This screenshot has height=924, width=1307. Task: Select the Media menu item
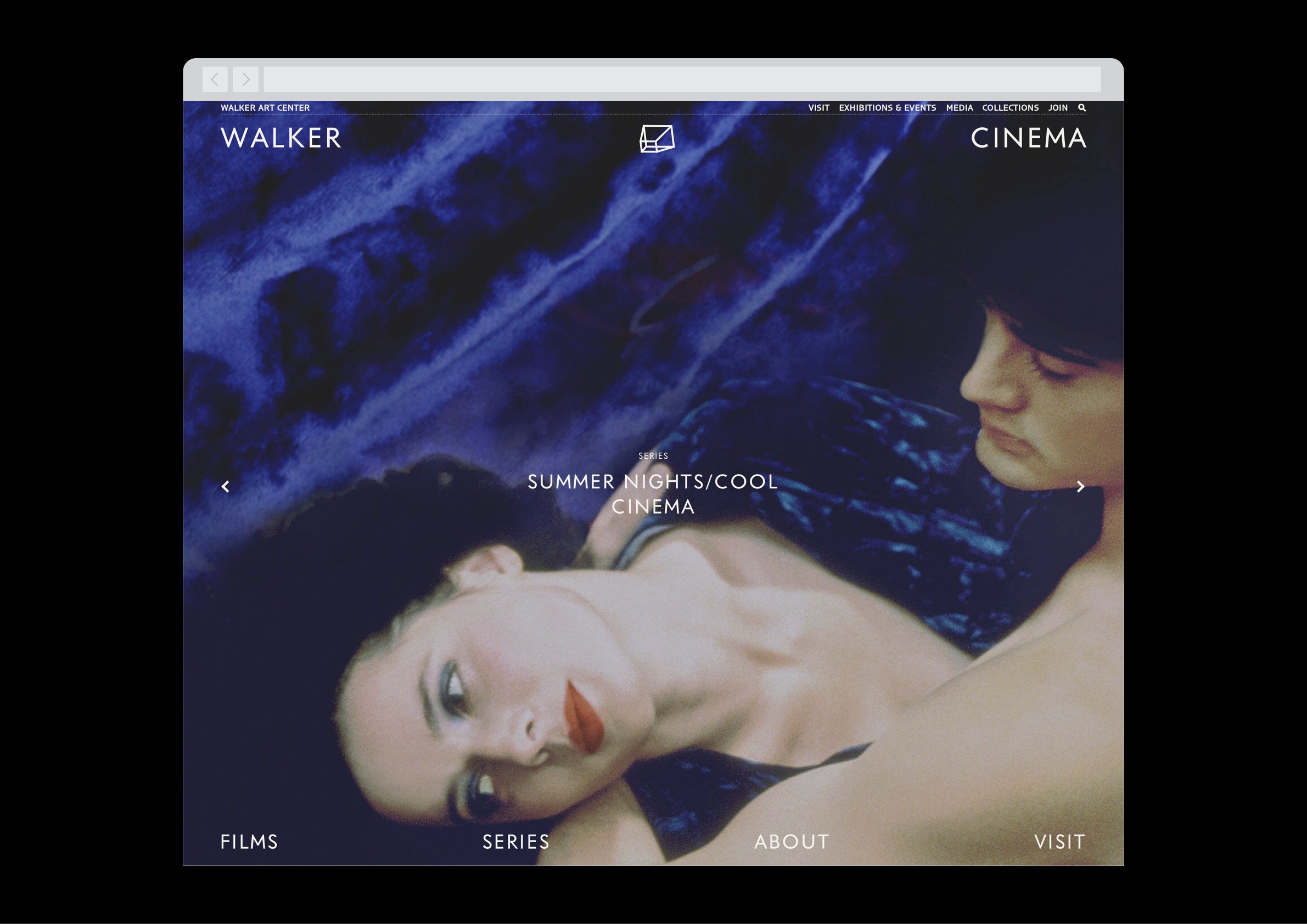959,108
